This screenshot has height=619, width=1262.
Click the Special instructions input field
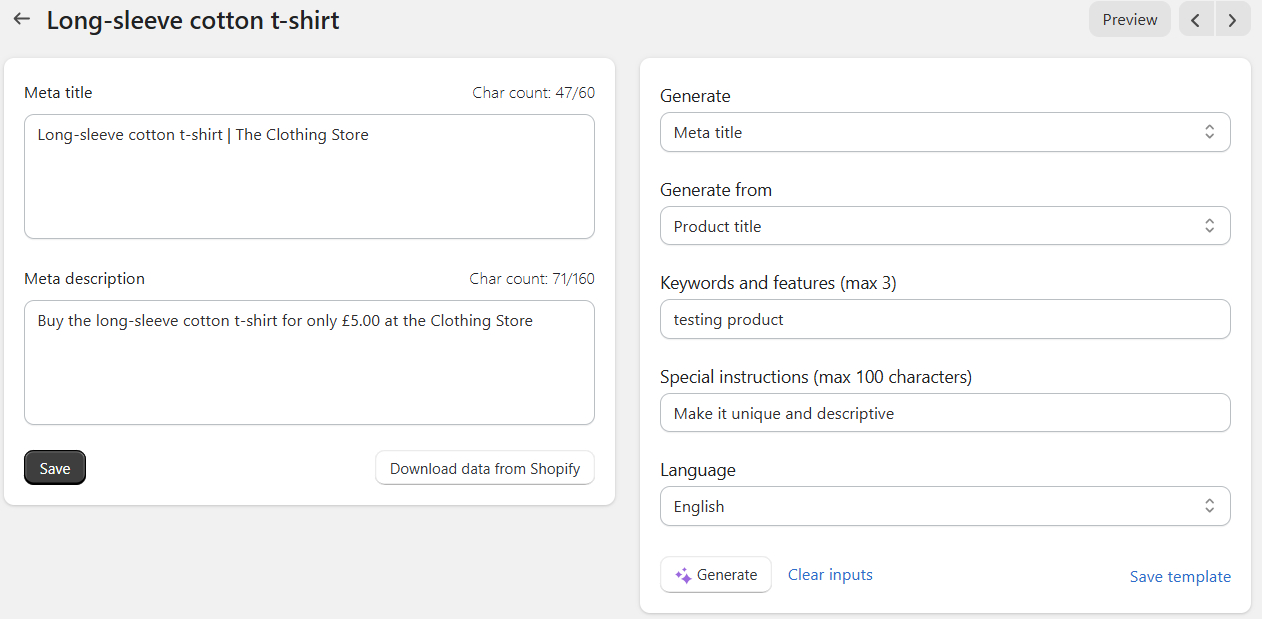tap(945, 413)
